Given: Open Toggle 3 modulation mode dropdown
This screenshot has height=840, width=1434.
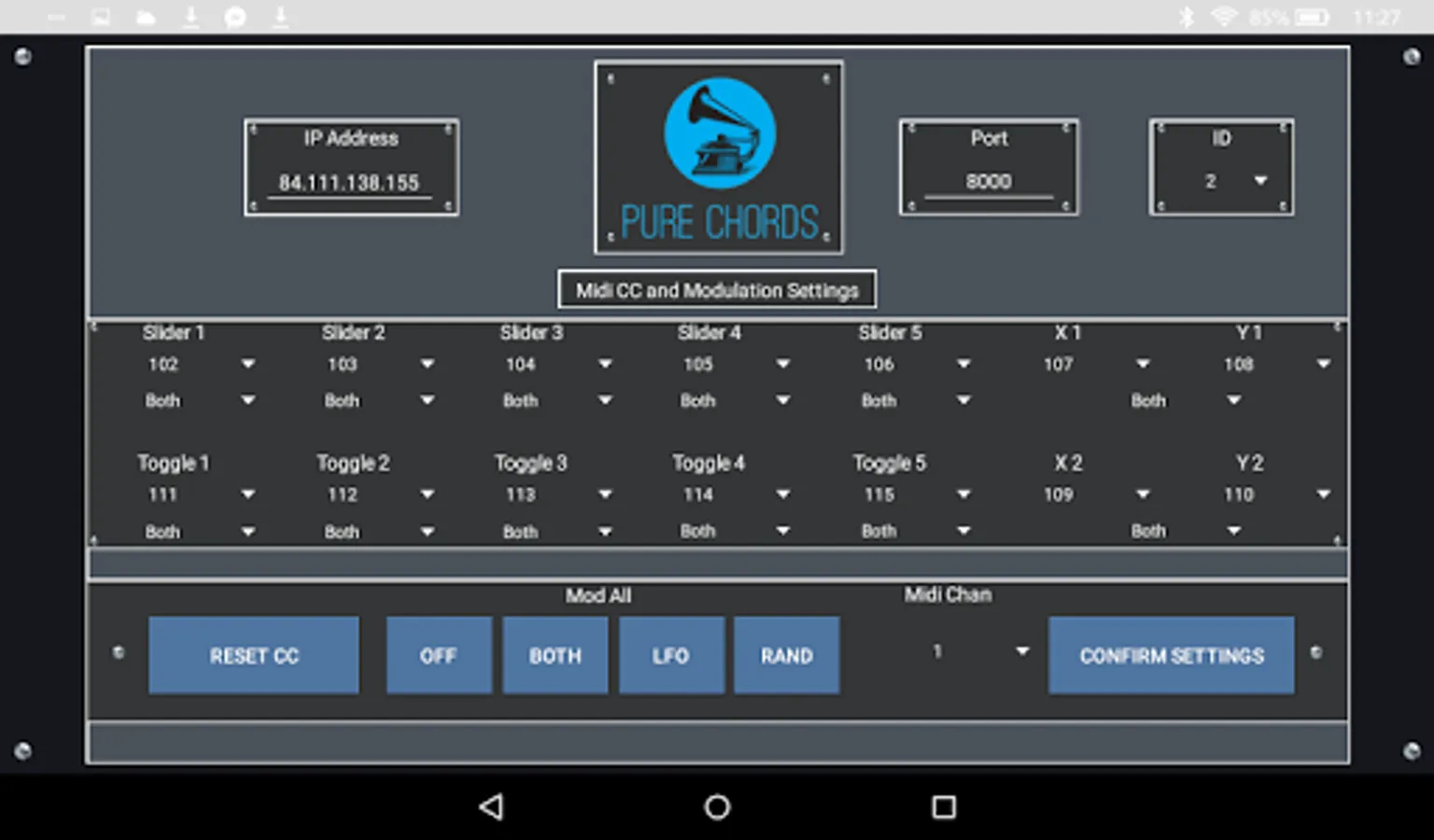Looking at the screenshot, I should (x=557, y=531).
